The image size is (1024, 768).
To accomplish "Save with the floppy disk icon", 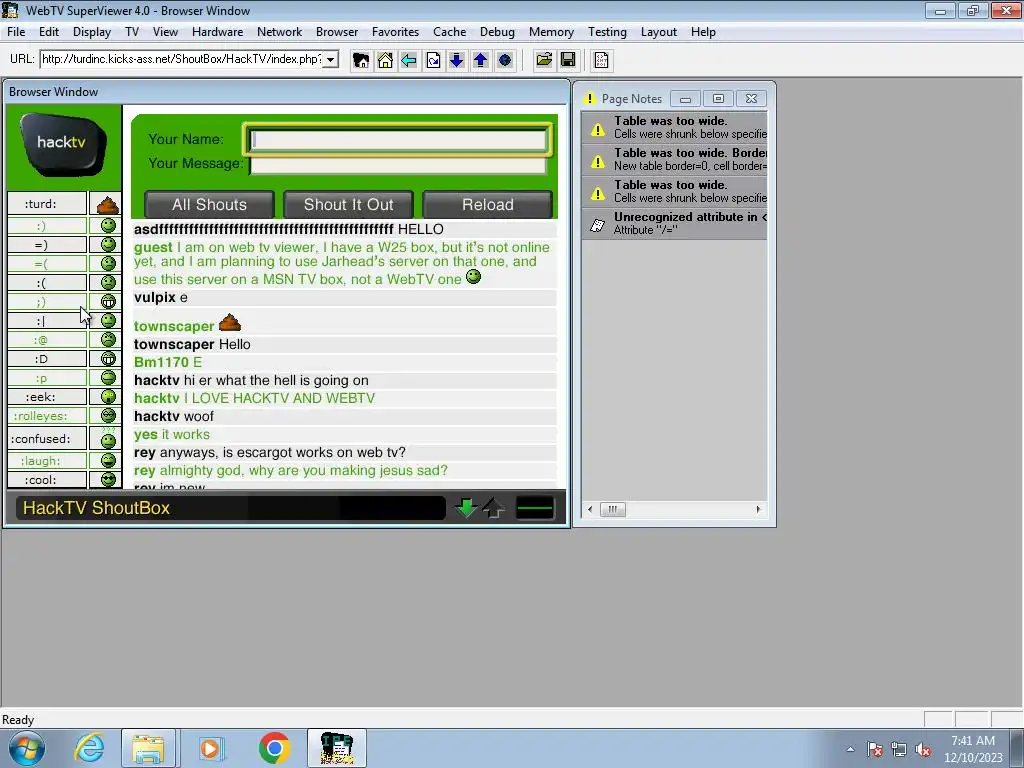I will click(x=568, y=60).
